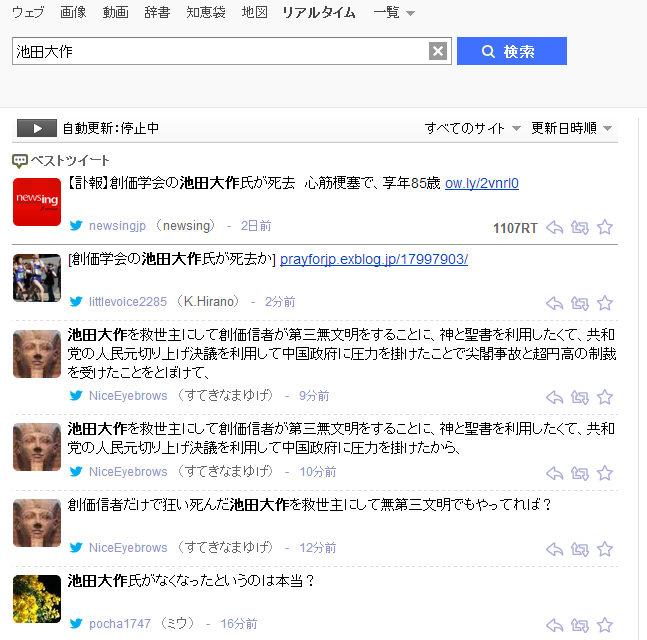Star the NiceEyebrows 12分前 tweet
This screenshot has width=647, height=640.
pyautogui.click(x=605, y=549)
